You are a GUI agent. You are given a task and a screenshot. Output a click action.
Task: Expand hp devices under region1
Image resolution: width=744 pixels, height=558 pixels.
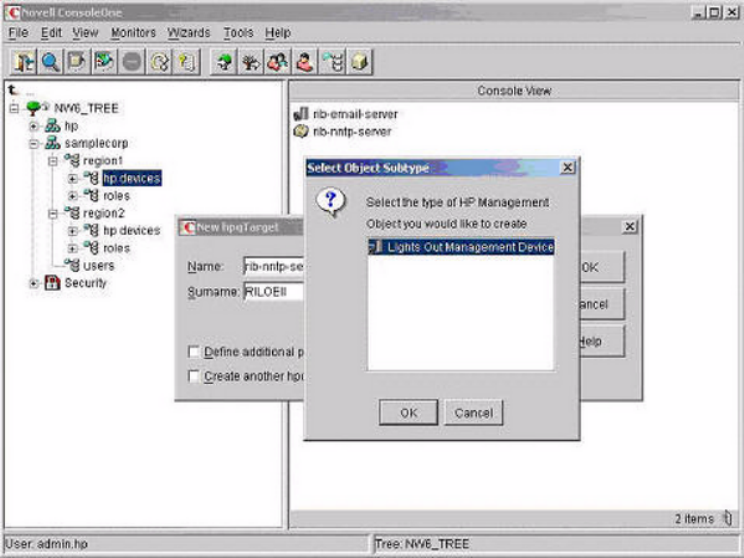[x=72, y=179]
